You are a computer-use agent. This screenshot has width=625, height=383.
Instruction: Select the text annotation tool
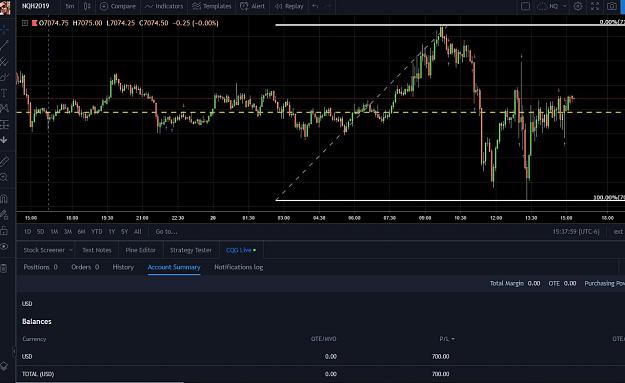coord(4,93)
